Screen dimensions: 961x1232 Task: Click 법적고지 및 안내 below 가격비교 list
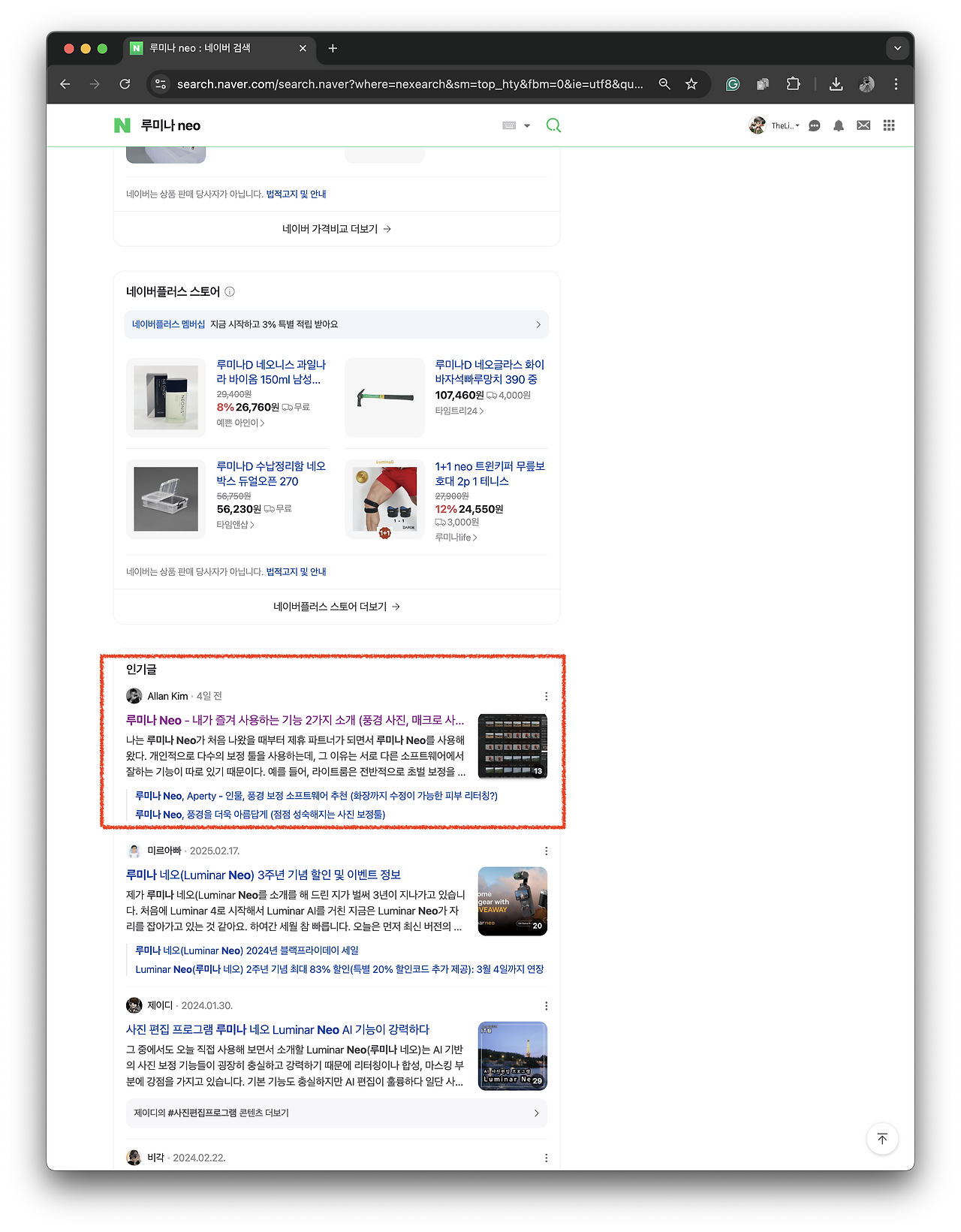point(296,194)
